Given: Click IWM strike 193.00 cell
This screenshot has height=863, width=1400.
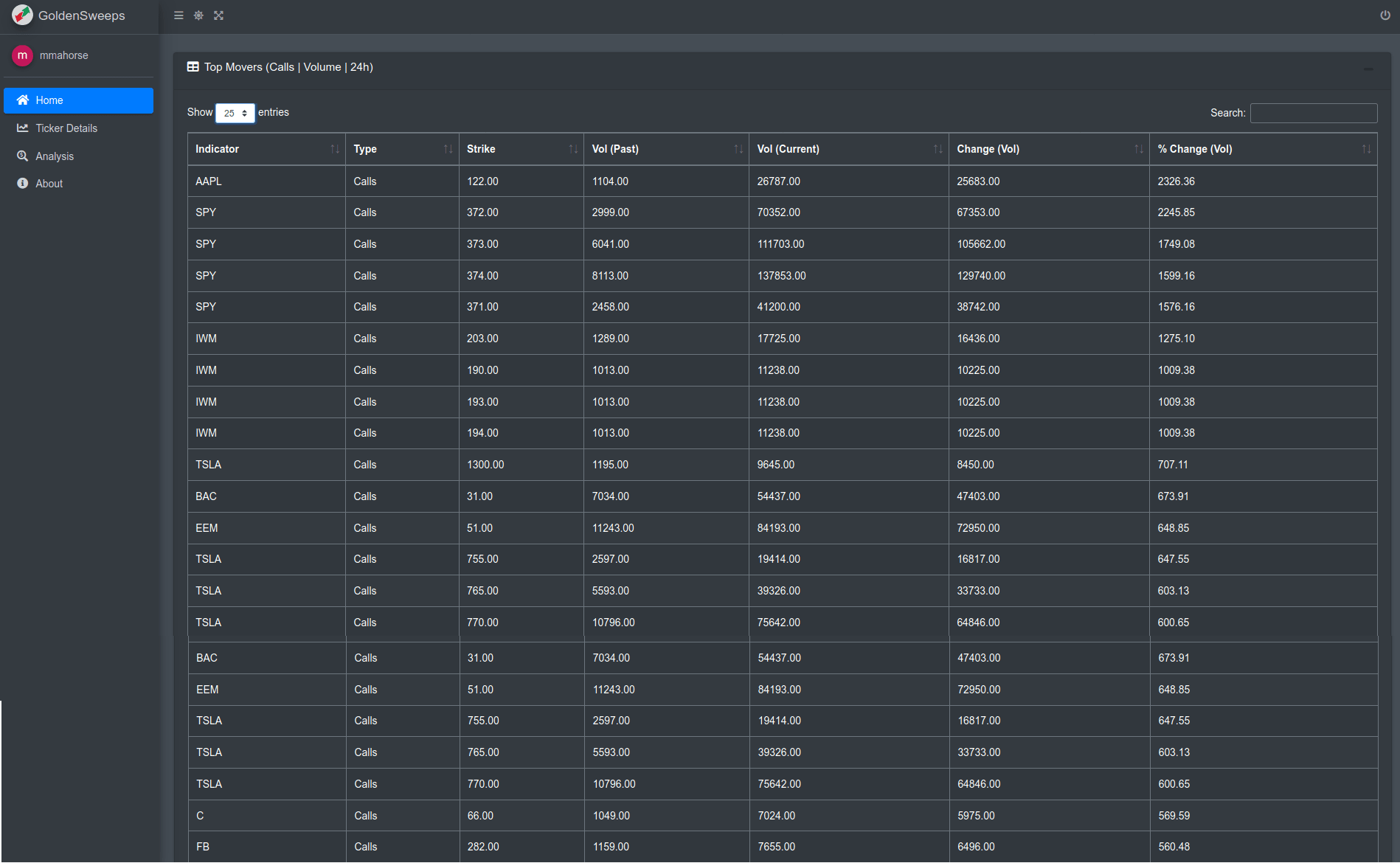Looking at the screenshot, I should click(521, 402).
